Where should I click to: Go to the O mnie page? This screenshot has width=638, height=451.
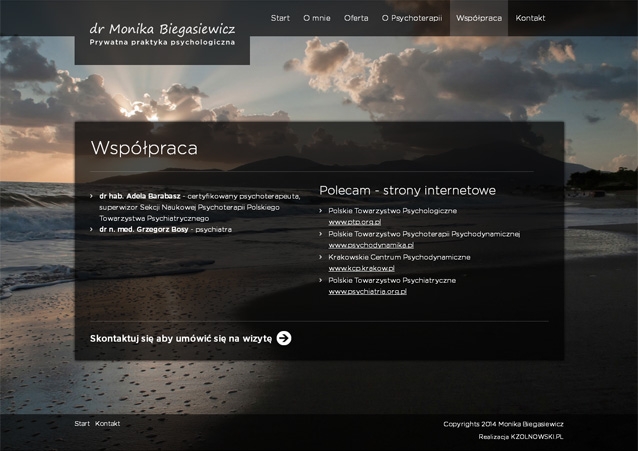pyautogui.click(x=317, y=18)
